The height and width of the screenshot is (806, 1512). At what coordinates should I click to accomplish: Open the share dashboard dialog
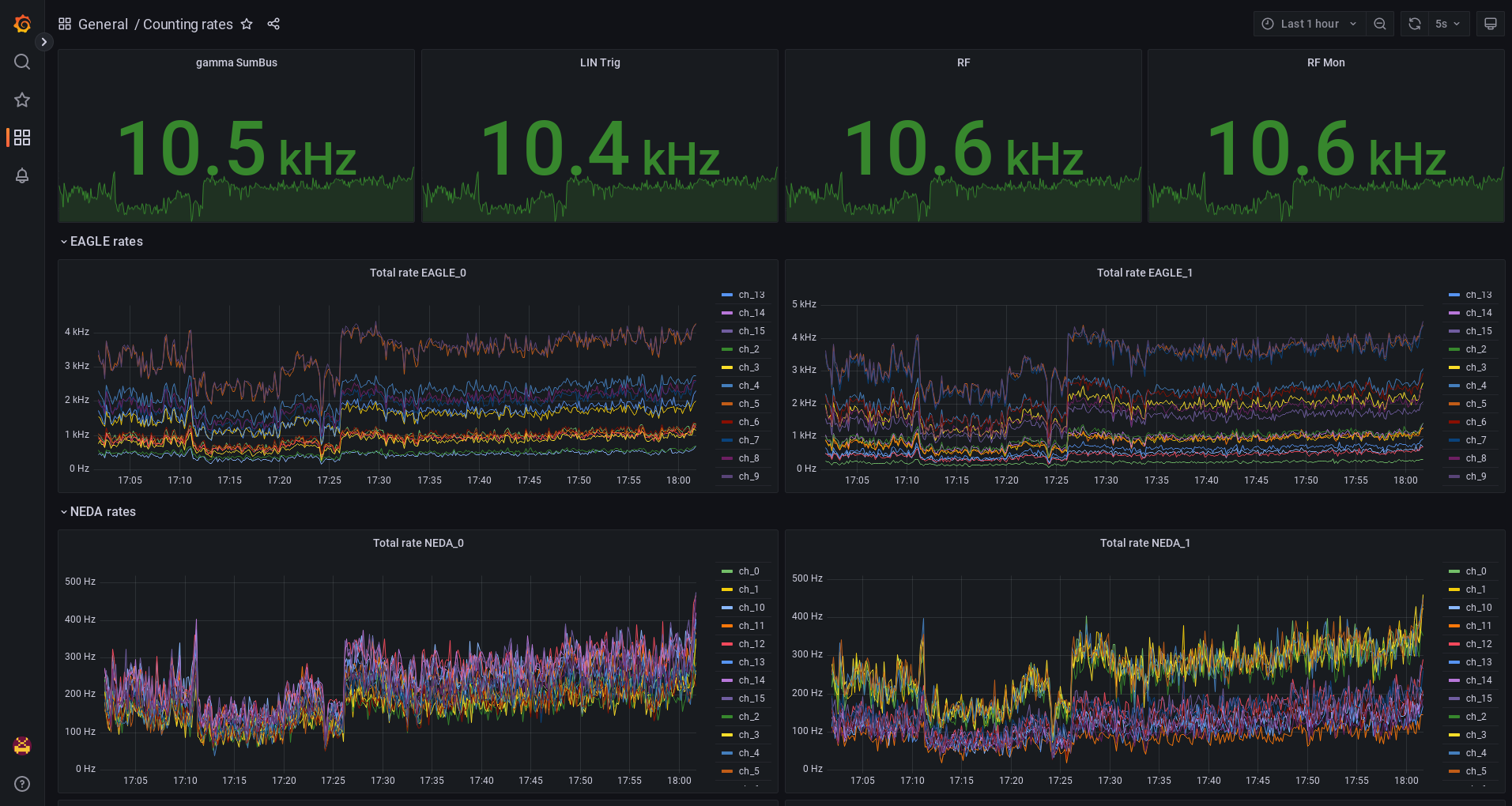point(273,24)
